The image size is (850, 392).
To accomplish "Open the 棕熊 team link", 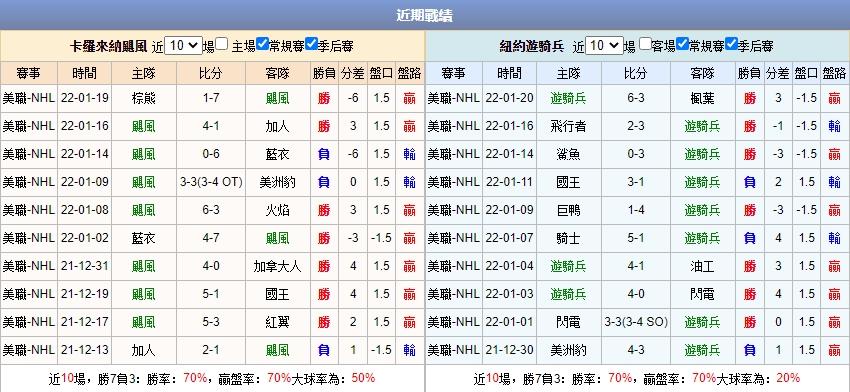I will [x=144, y=98].
